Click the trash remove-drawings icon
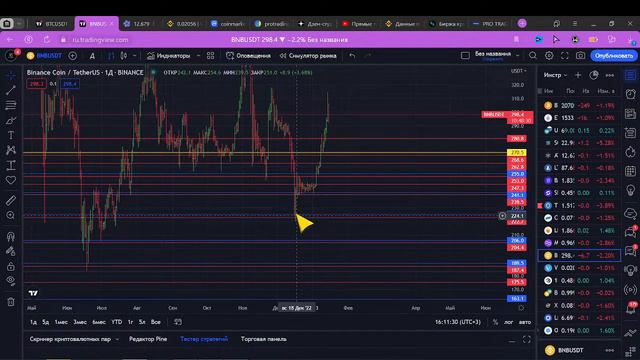The image size is (640, 360). [11, 302]
